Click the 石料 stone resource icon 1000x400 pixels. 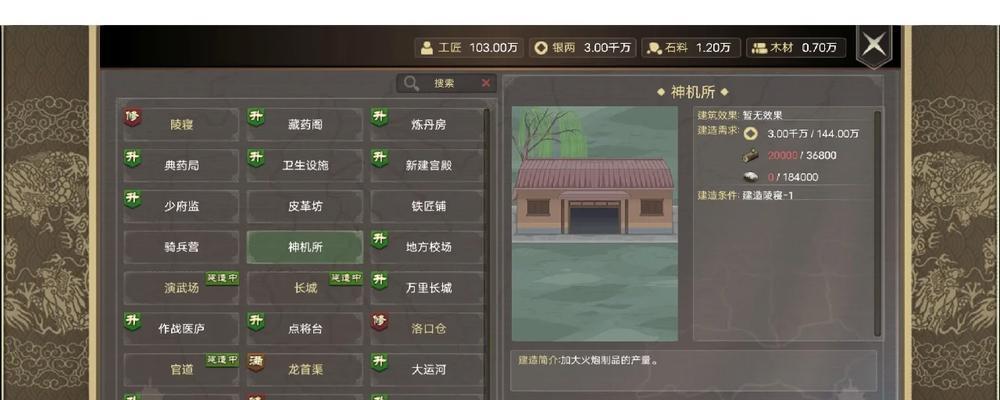click(x=654, y=48)
